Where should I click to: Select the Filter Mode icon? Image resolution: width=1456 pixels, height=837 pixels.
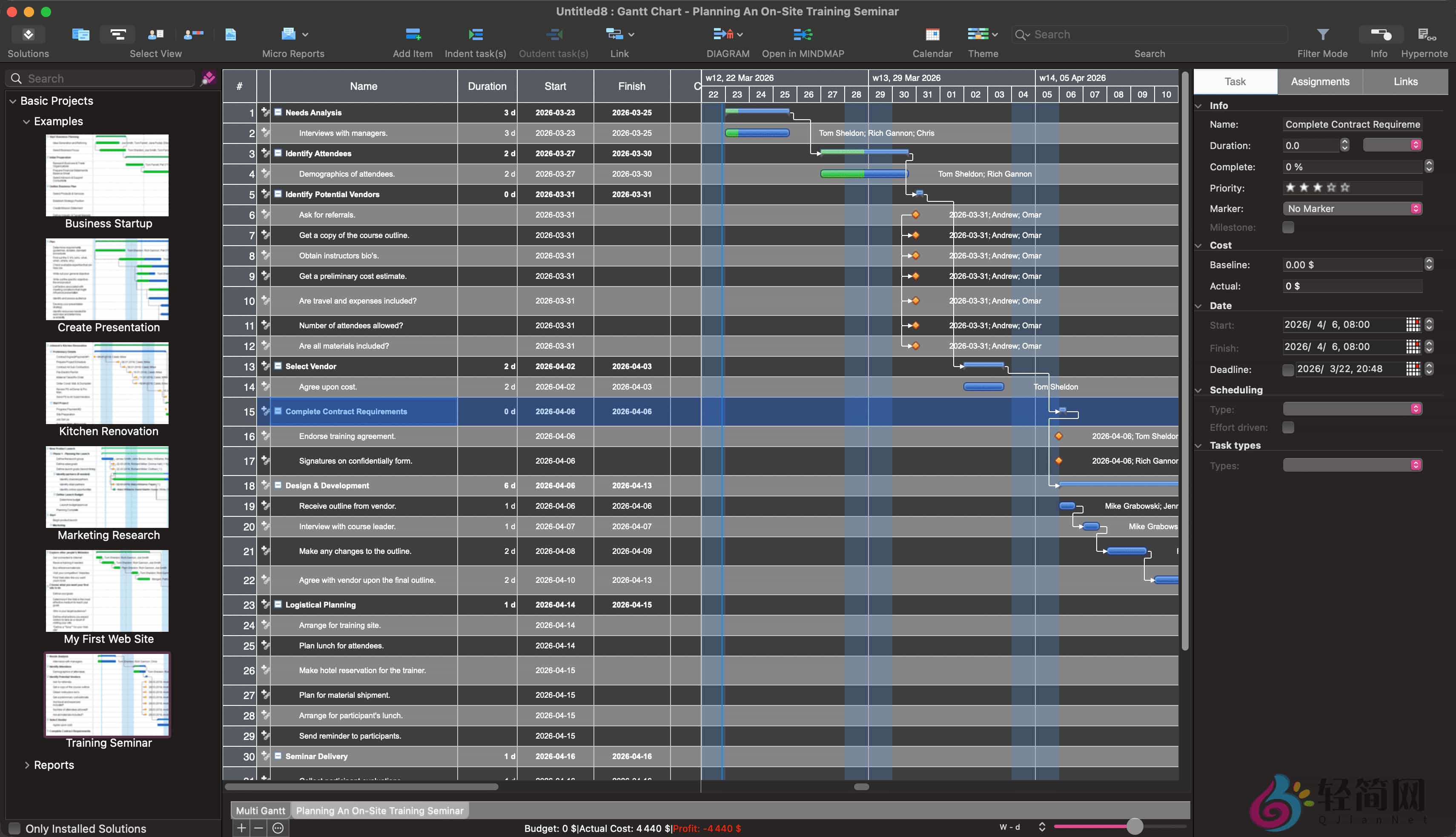1322,34
